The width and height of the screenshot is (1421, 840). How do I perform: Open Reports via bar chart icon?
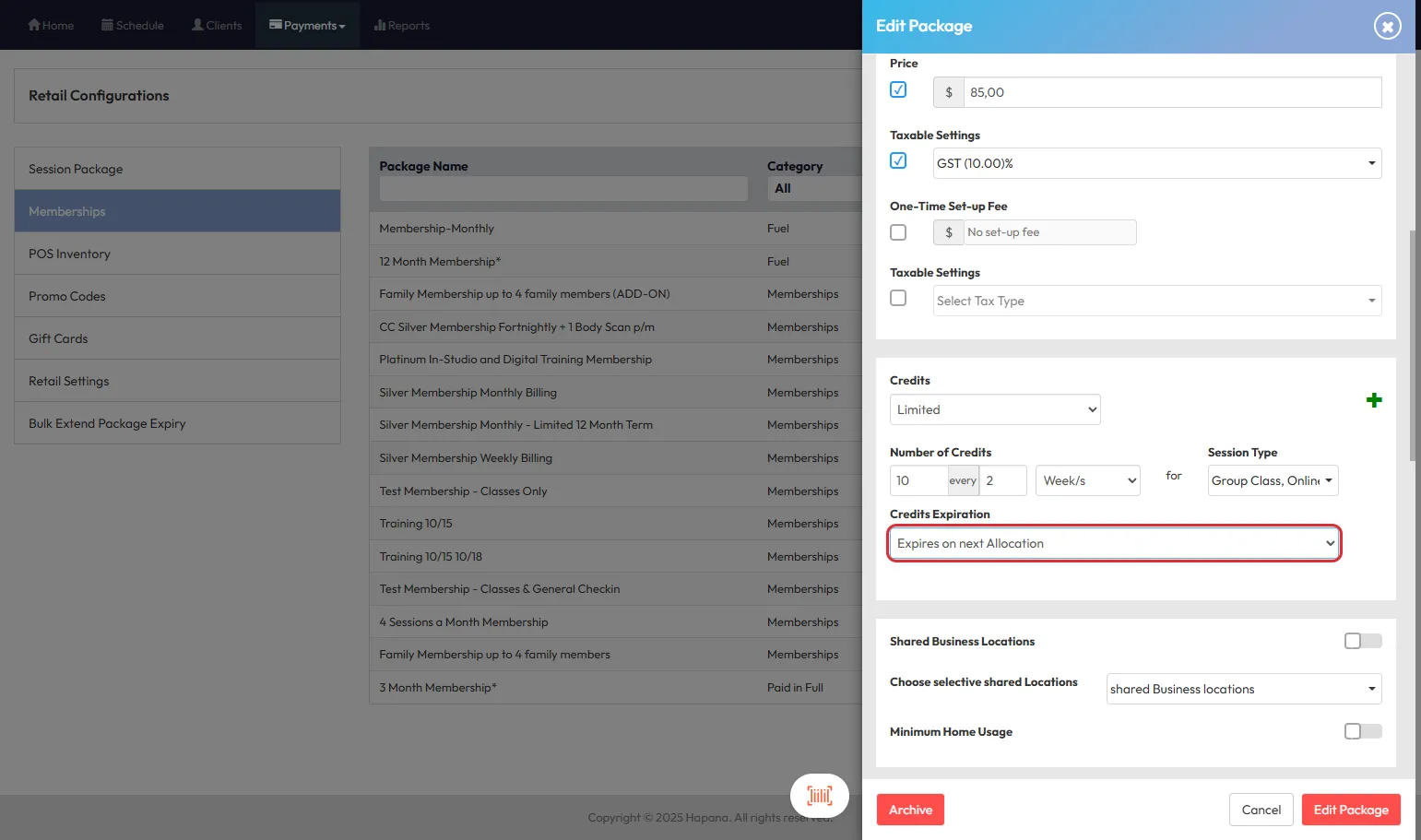pos(379,25)
